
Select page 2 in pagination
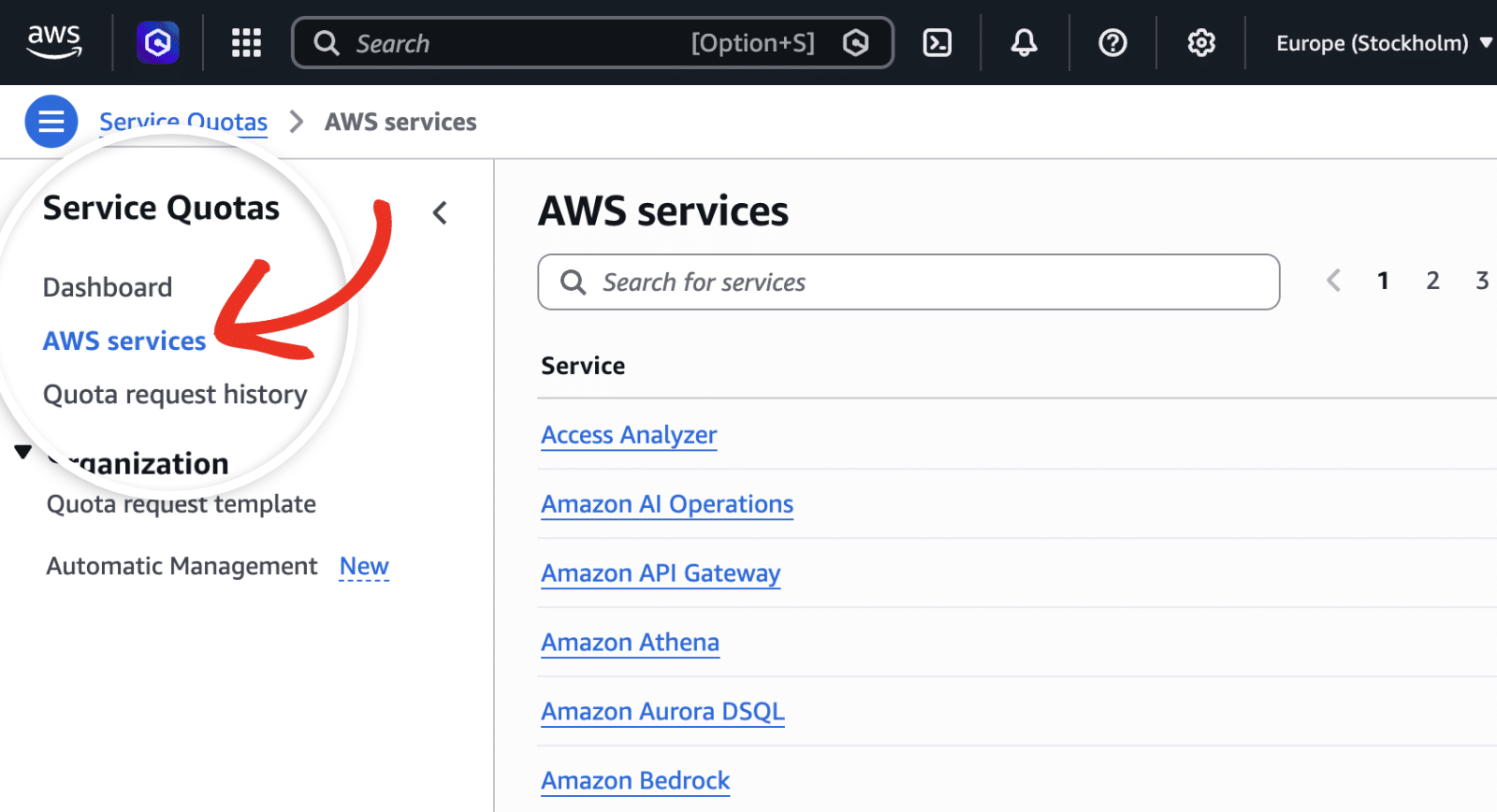click(1432, 281)
